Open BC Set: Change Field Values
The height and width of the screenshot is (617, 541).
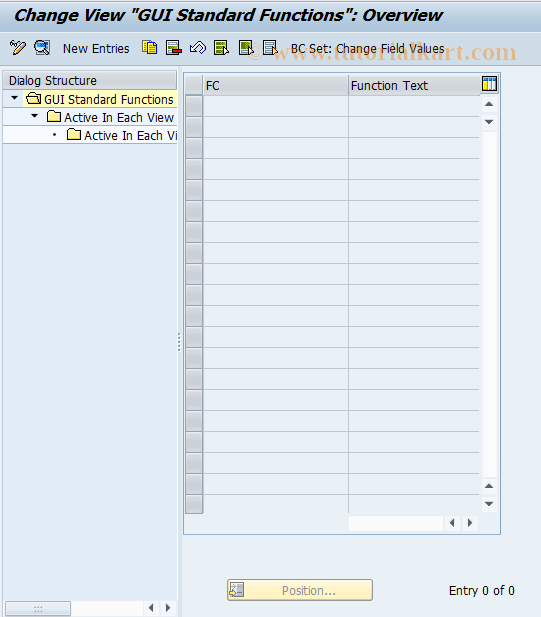(367, 49)
